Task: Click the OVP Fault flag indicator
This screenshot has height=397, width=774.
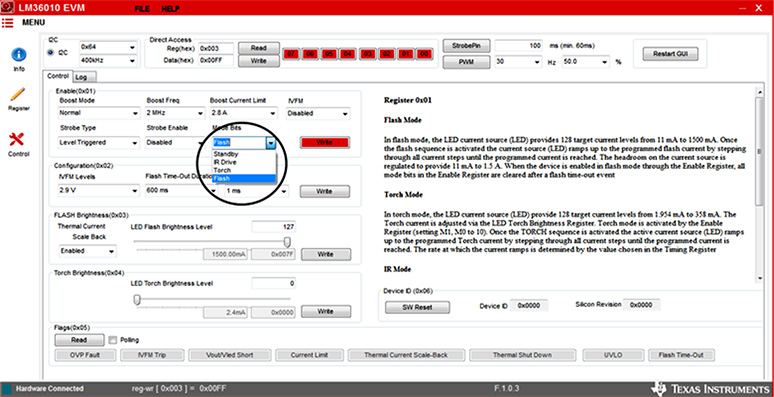Action: pyautogui.click(x=85, y=355)
